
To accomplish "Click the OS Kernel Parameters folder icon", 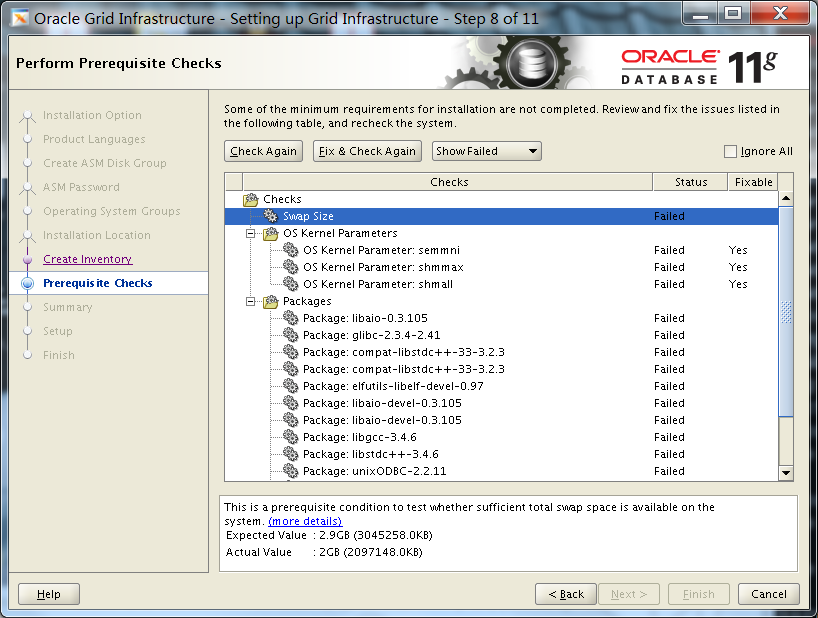I will 271,233.
